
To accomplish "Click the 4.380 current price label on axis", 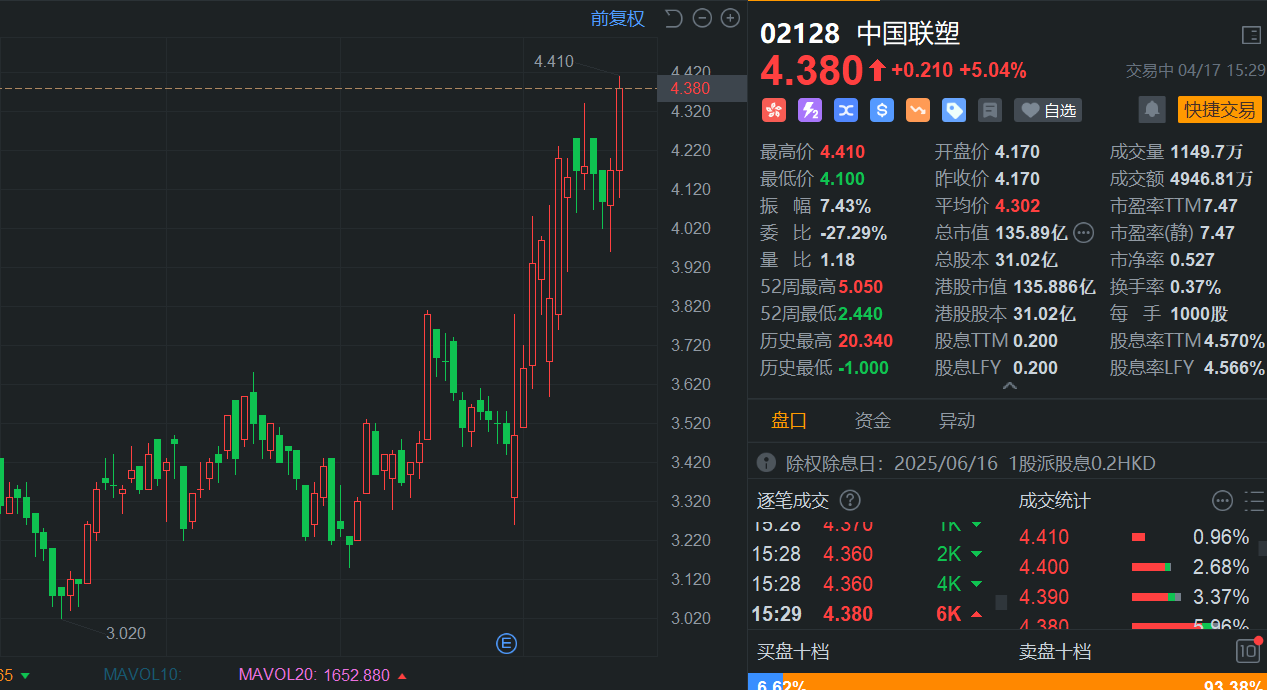I will point(702,88).
